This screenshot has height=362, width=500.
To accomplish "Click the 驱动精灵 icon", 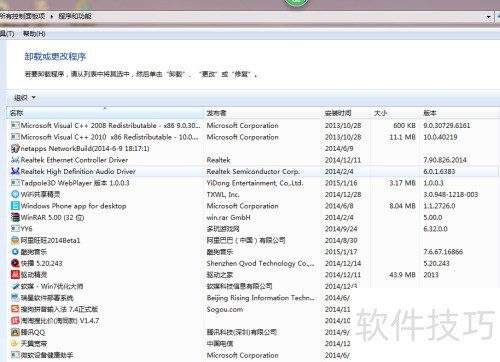I will tap(15, 275).
